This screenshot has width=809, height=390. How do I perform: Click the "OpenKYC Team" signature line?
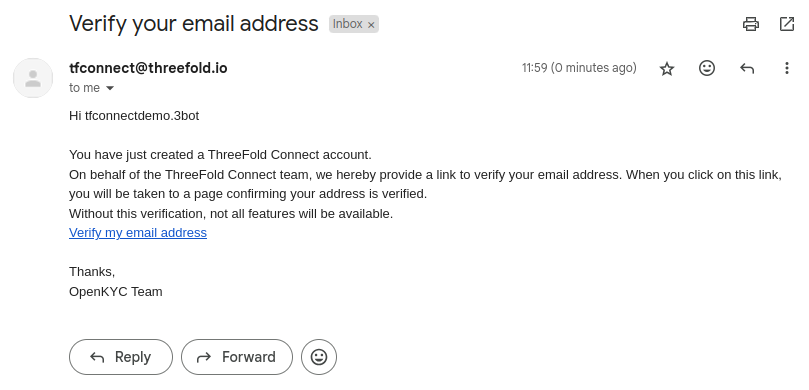tap(116, 291)
